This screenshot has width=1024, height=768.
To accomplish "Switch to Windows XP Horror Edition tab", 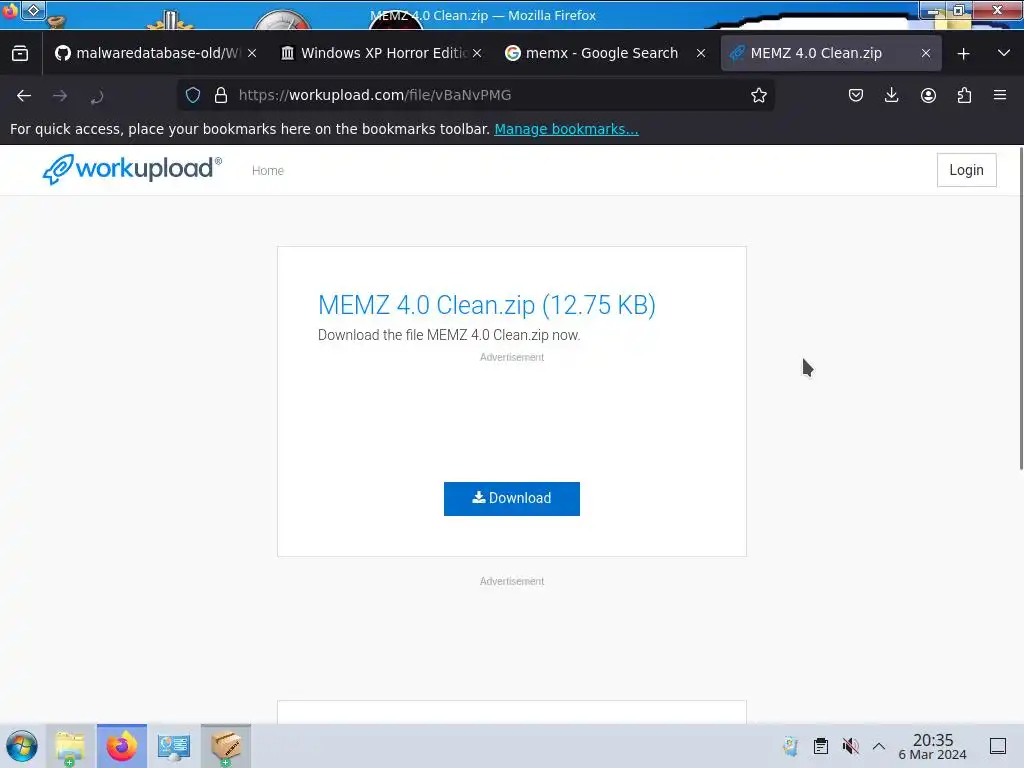I will [381, 54].
